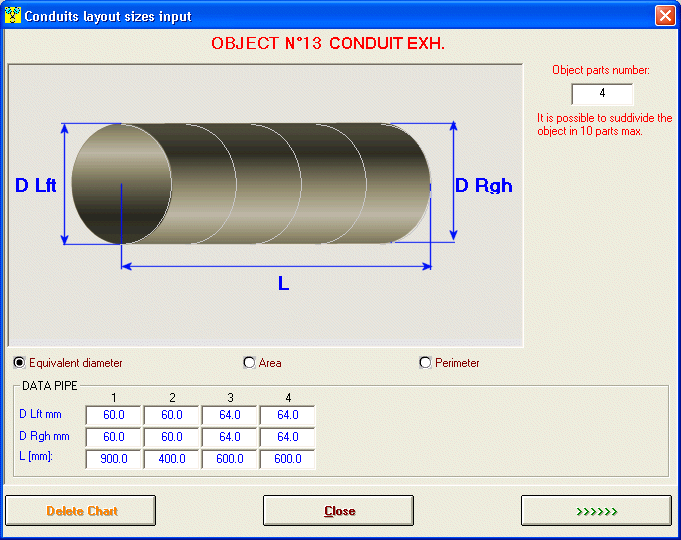Screen dimensions: 681x540
Task: Click the 'D Rgh mm' row label
Action: [x=44, y=436]
